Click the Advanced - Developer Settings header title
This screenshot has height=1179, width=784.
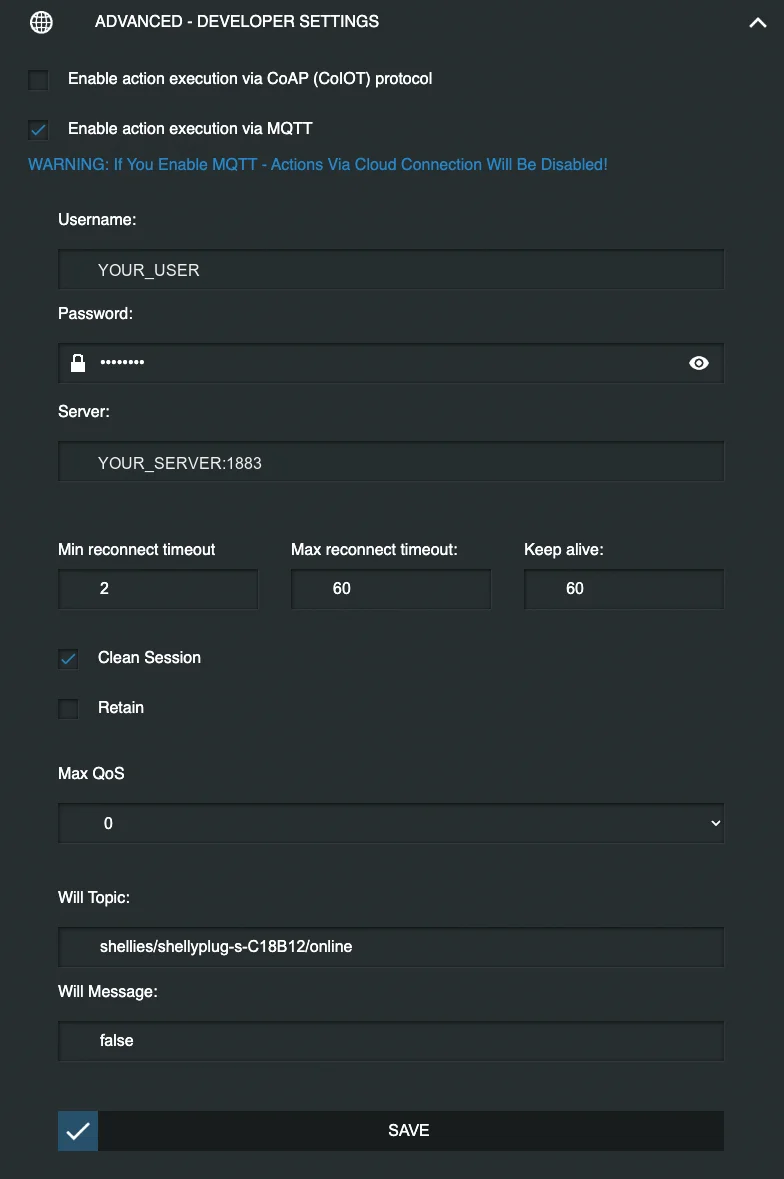[x=237, y=21]
